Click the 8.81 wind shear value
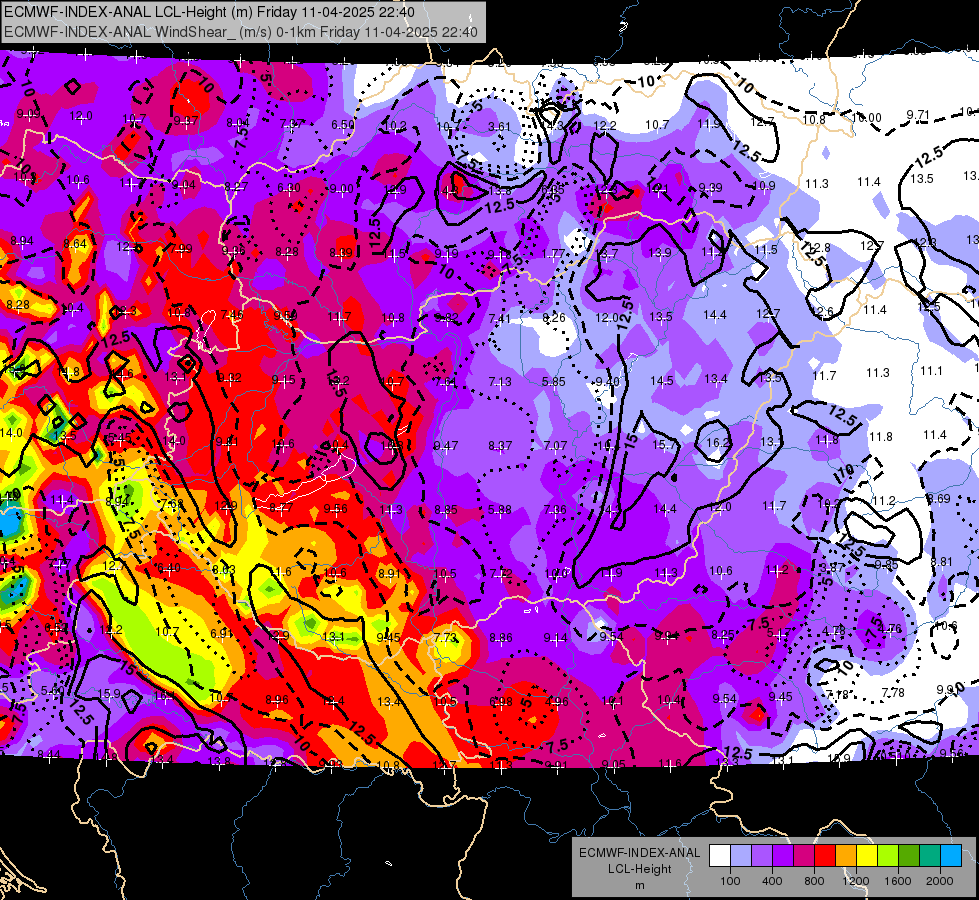 (x=941, y=561)
